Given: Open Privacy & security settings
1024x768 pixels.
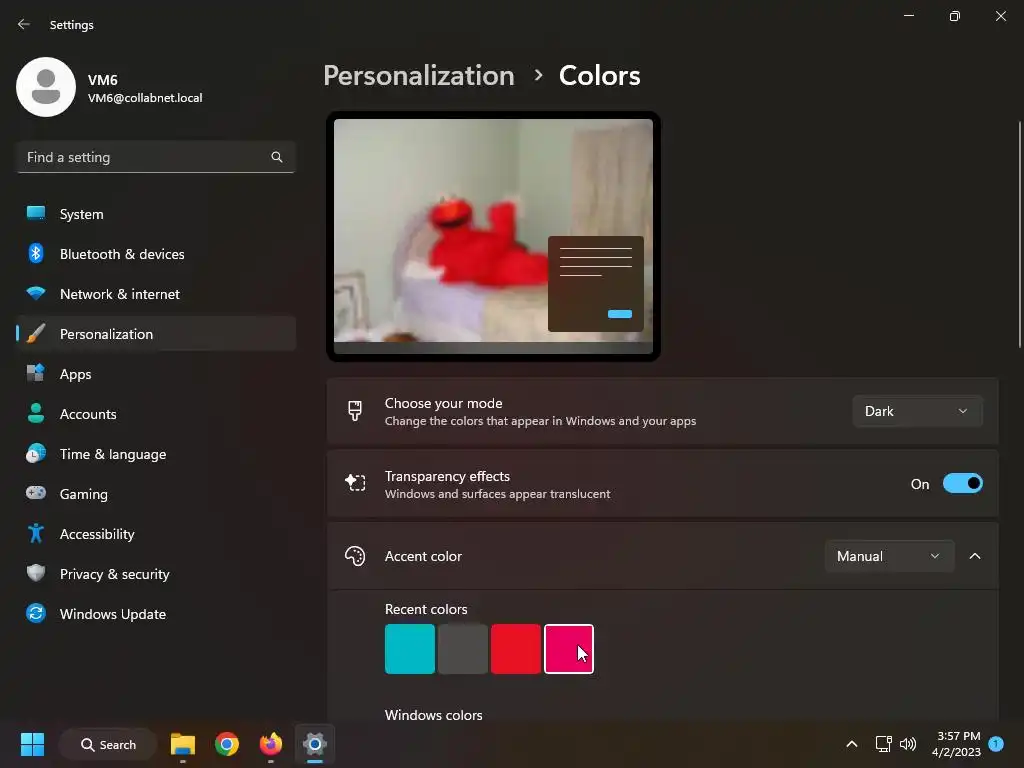Looking at the screenshot, I should [156, 574].
